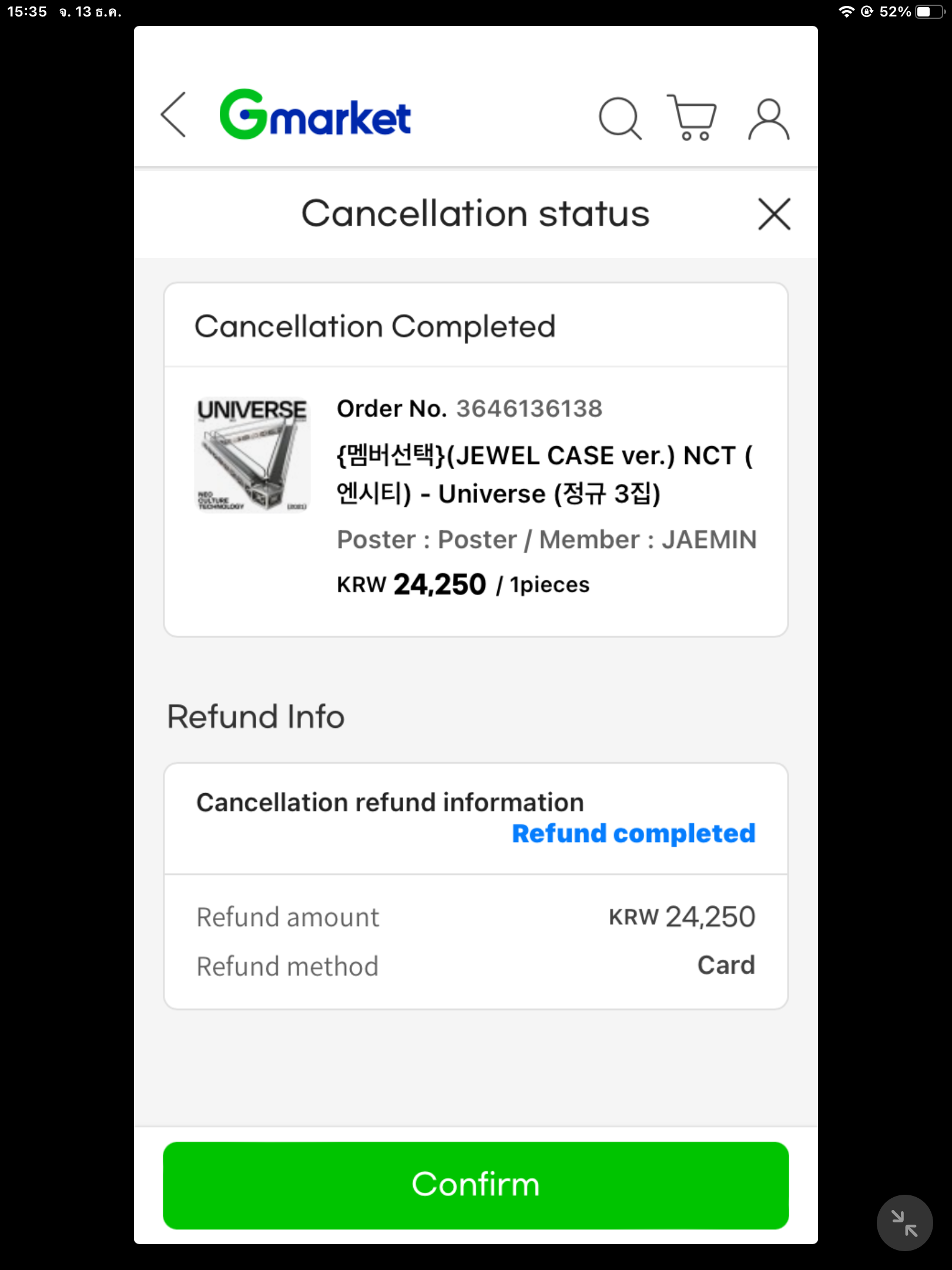
Task: Tap the Refund completed status text
Action: [x=633, y=833]
